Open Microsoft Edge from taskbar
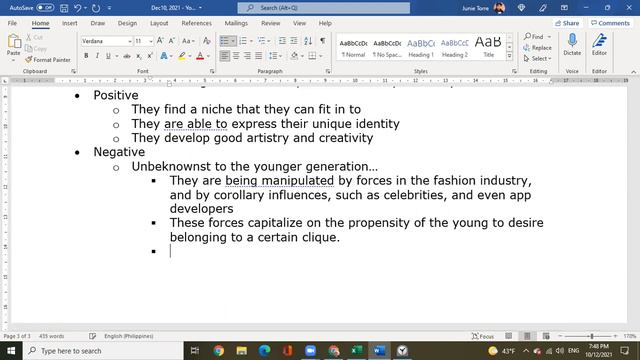The height and width of the screenshot is (360, 640). [x=264, y=351]
